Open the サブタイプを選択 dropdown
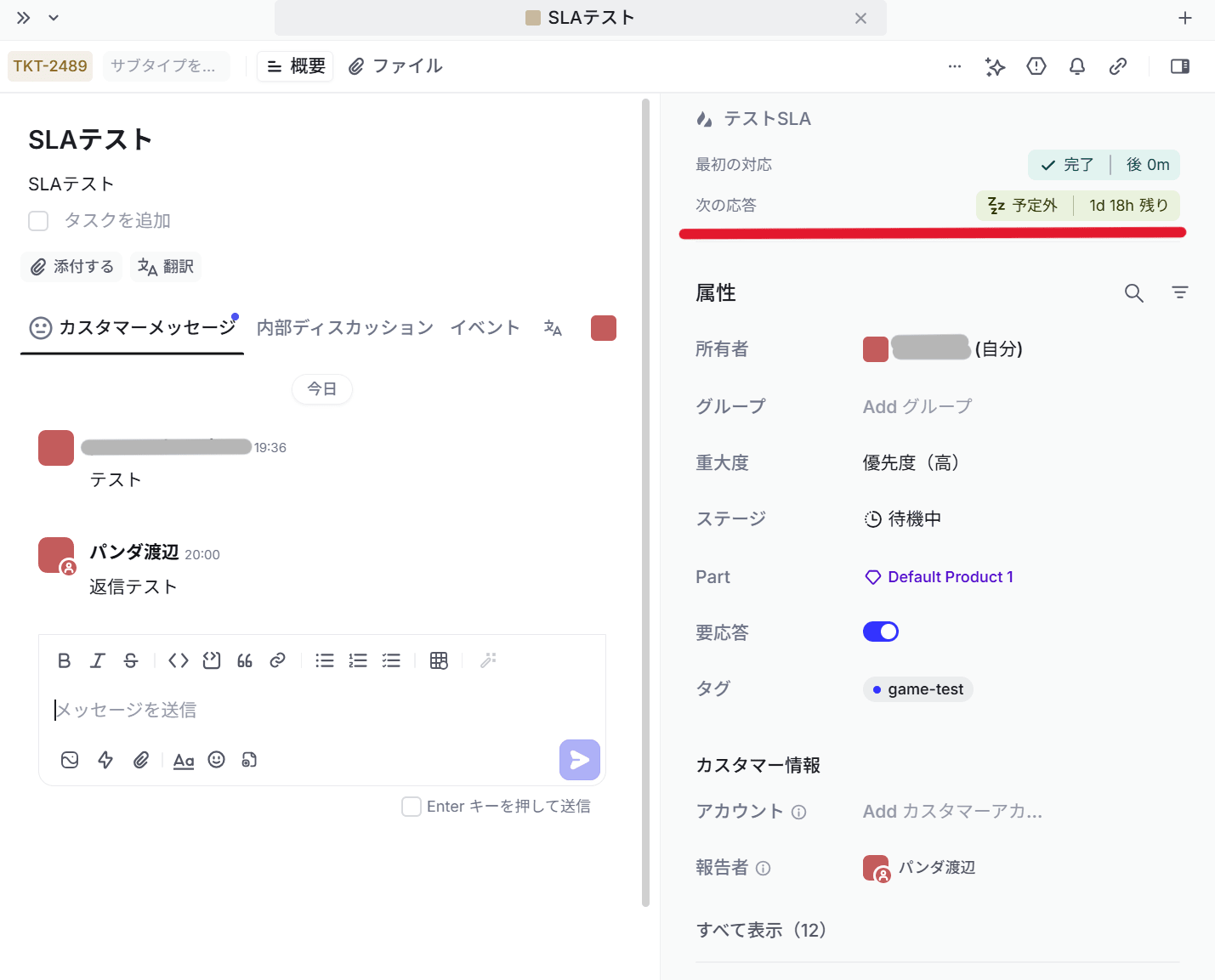1215x980 pixels. (166, 65)
